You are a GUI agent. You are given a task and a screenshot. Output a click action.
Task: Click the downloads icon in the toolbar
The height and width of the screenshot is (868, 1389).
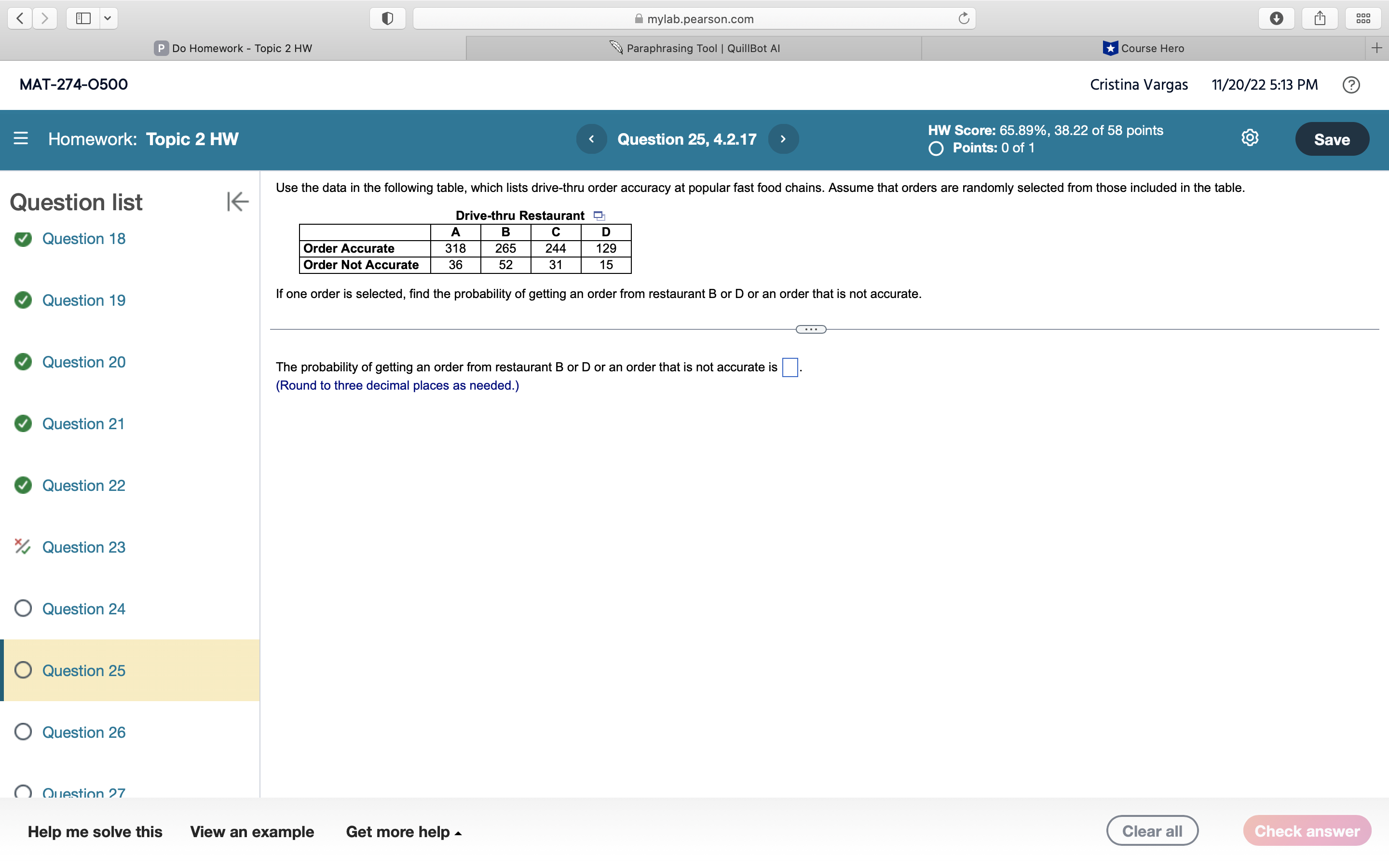(1277, 18)
